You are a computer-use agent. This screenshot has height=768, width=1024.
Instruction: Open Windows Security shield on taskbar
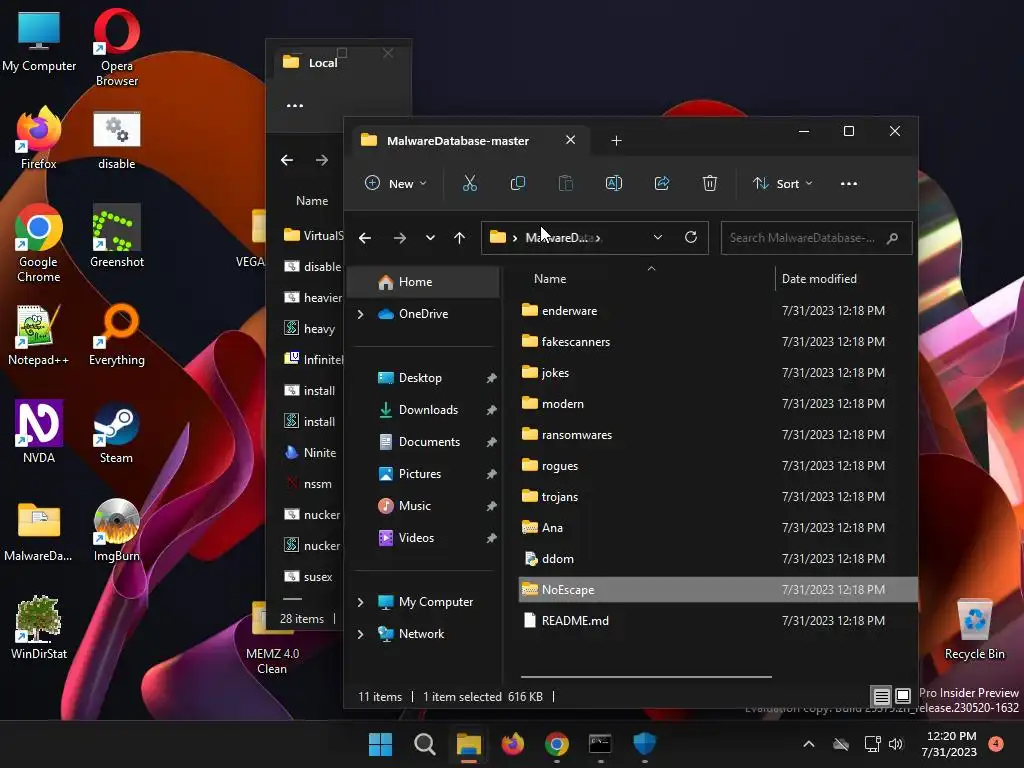(645, 744)
